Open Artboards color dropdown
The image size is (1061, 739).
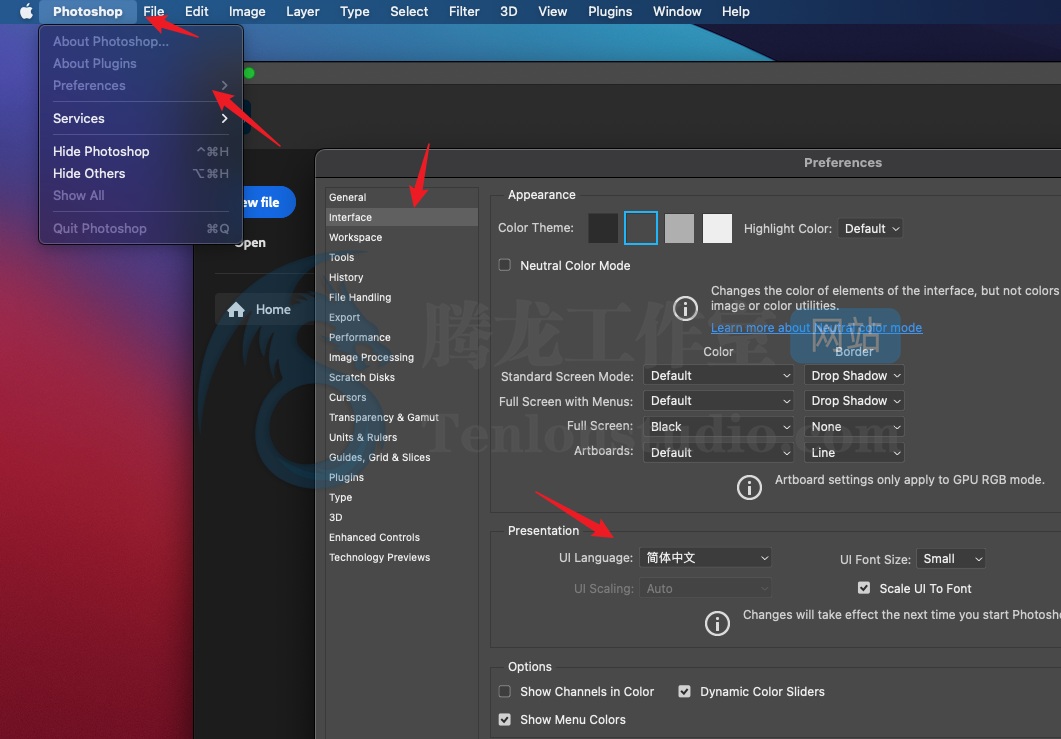(x=718, y=453)
